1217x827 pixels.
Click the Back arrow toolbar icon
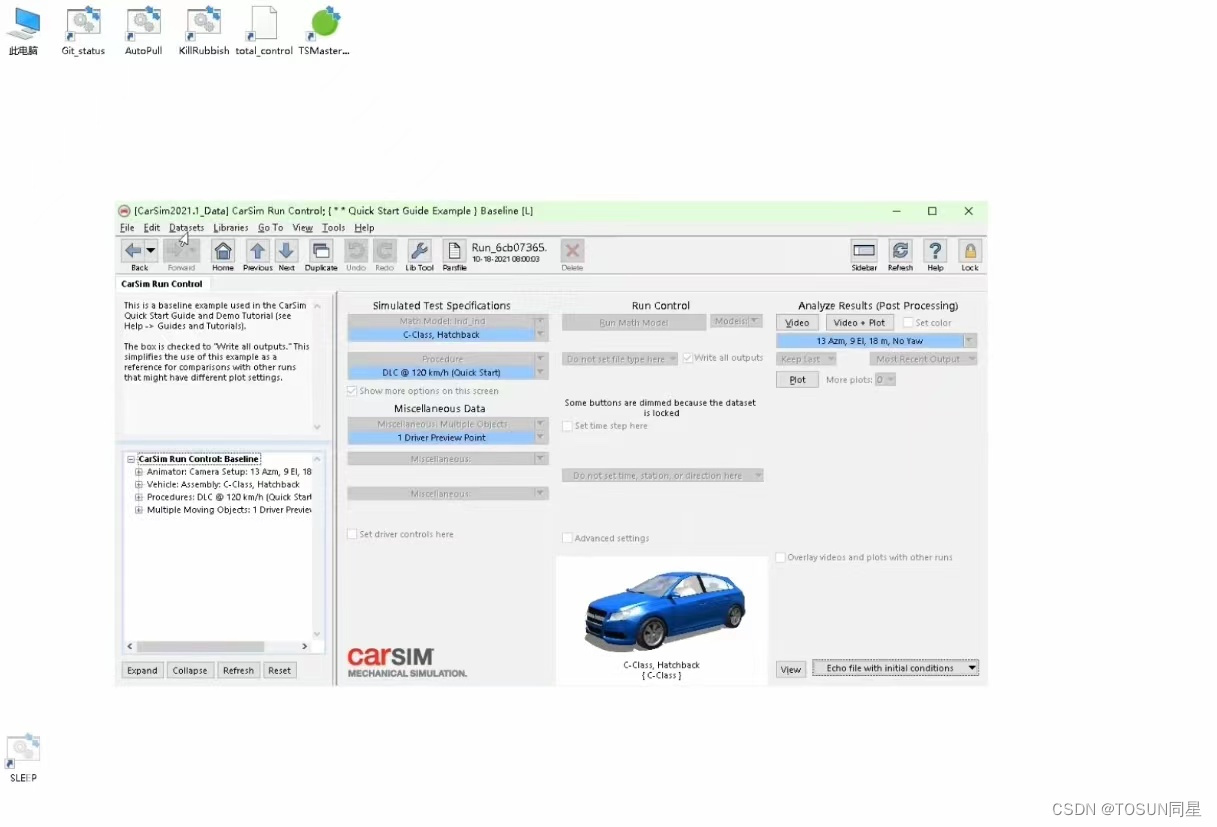point(133,251)
